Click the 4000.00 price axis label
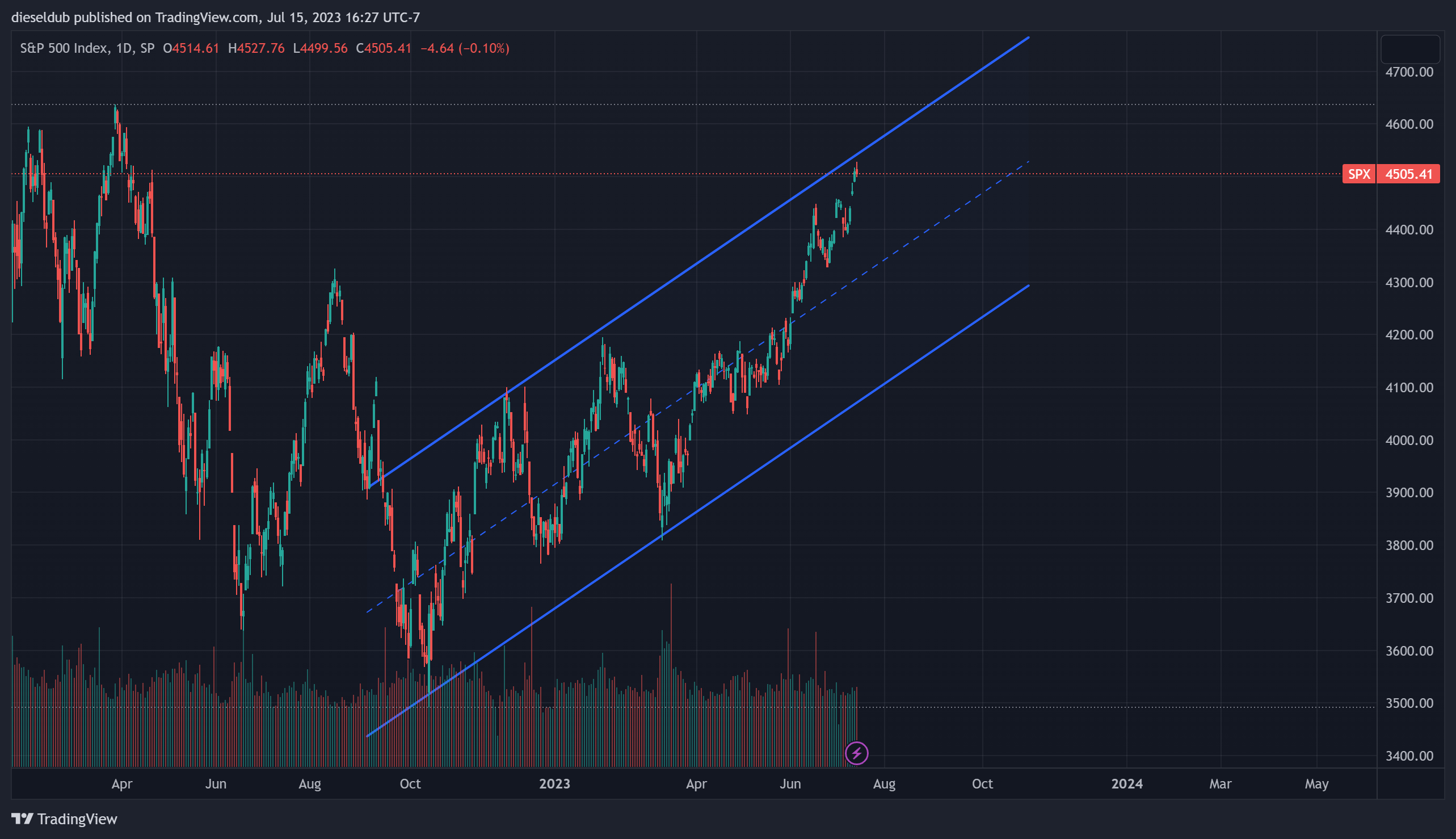The image size is (1456, 839). [1409, 441]
